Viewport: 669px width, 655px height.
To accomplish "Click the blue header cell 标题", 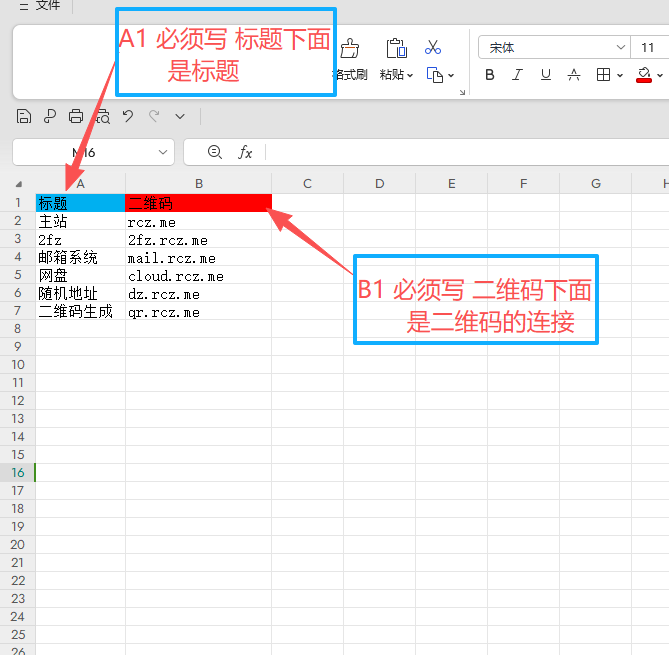I will (80, 203).
